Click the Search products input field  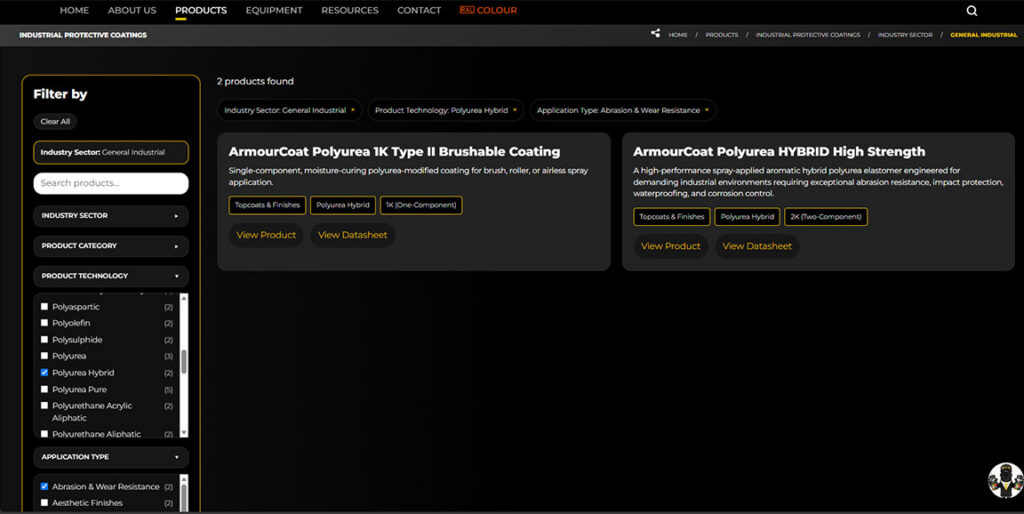(111, 184)
